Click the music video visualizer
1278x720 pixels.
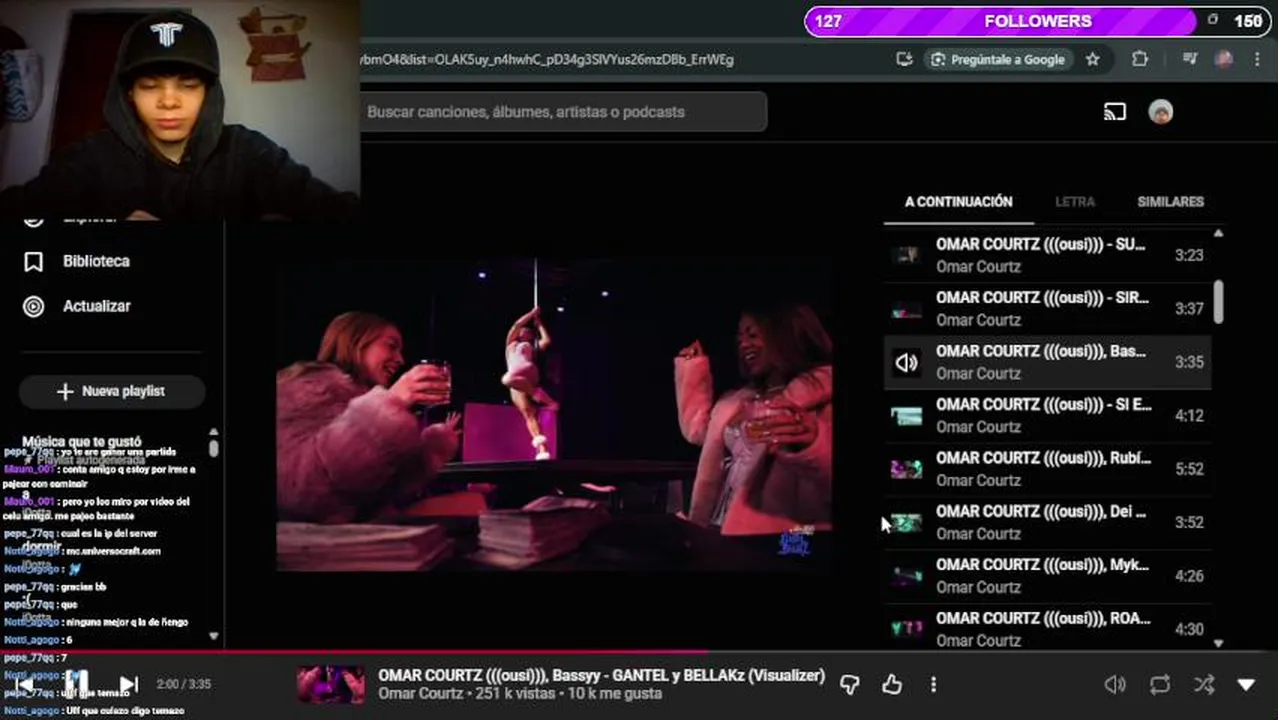pyautogui.click(x=554, y=415)
